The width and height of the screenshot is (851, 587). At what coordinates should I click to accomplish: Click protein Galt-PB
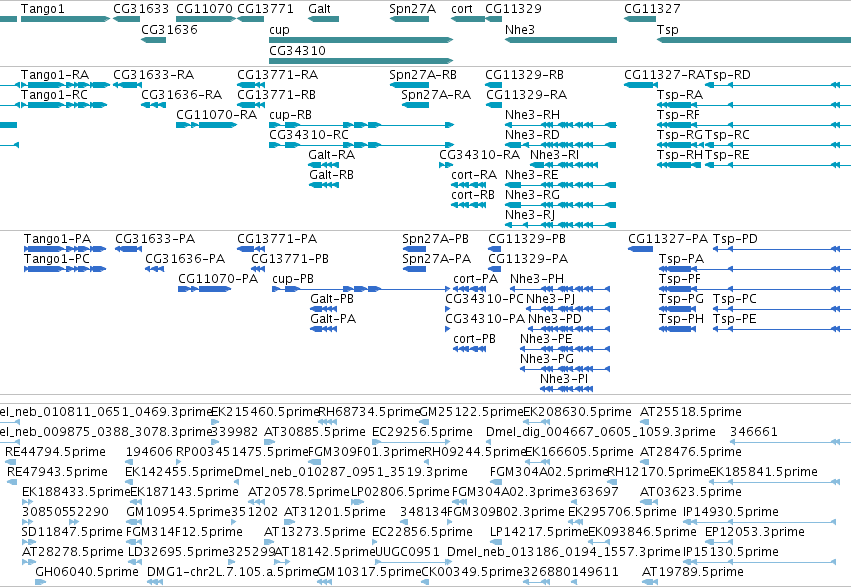tap(332, 299)
